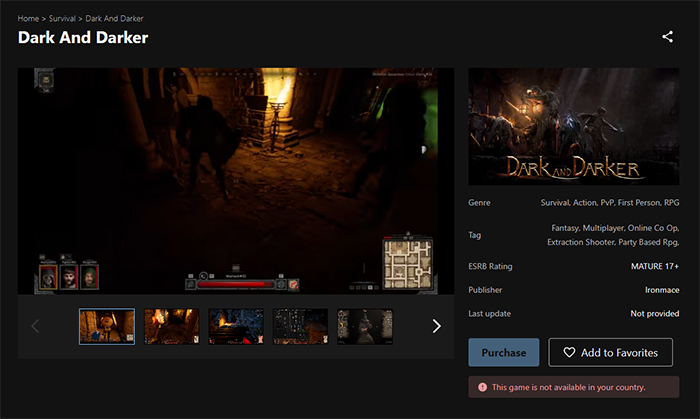Click the Dark and Darker cover art
700x419 pixels.
tap(574, 126)
